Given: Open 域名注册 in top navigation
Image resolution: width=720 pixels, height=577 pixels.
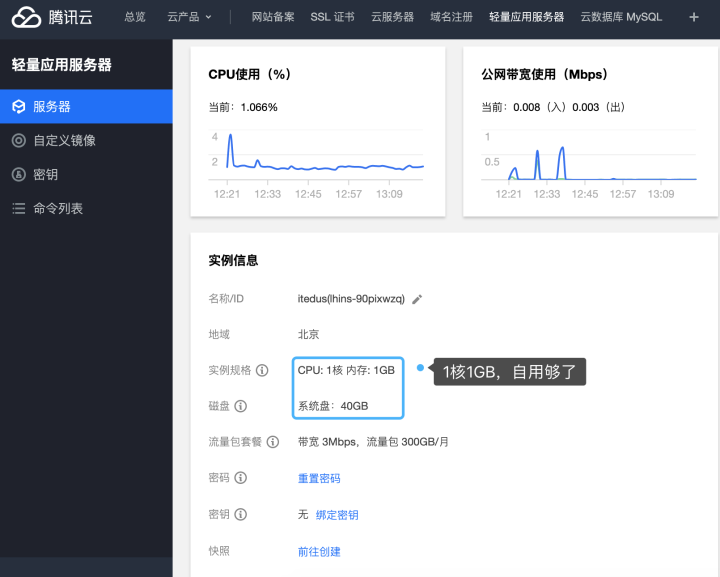Looking at the screenshot, I should [451, 17].
